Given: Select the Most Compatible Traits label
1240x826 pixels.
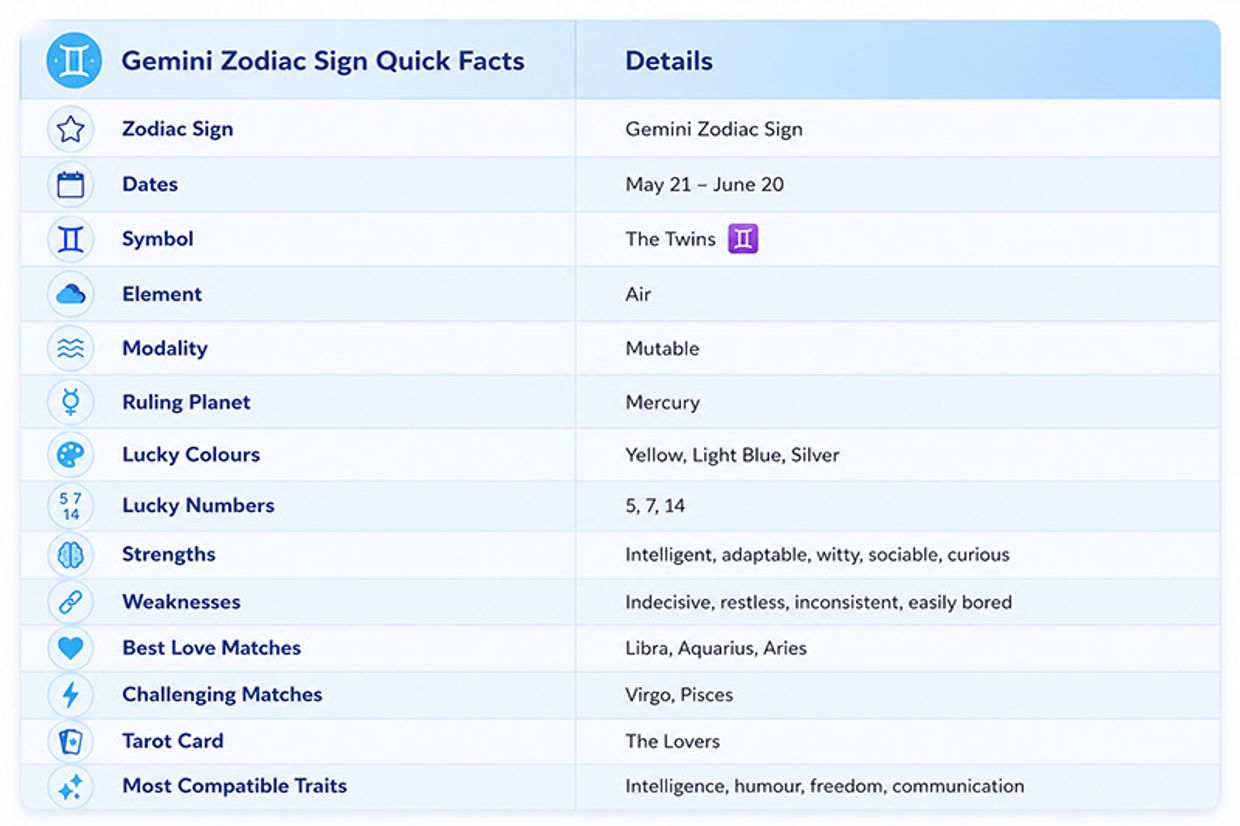Looking at the screenshot, I should point(235,786).
